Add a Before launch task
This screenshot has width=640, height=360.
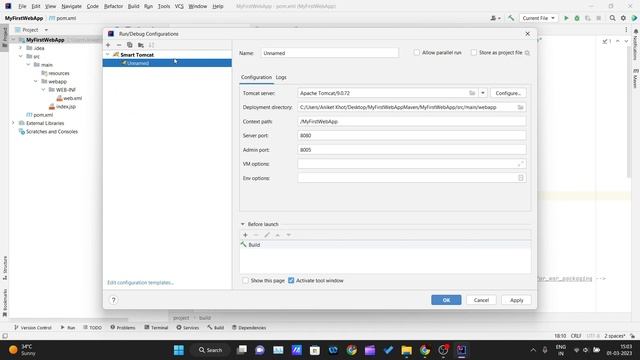[x=245, y=235]
